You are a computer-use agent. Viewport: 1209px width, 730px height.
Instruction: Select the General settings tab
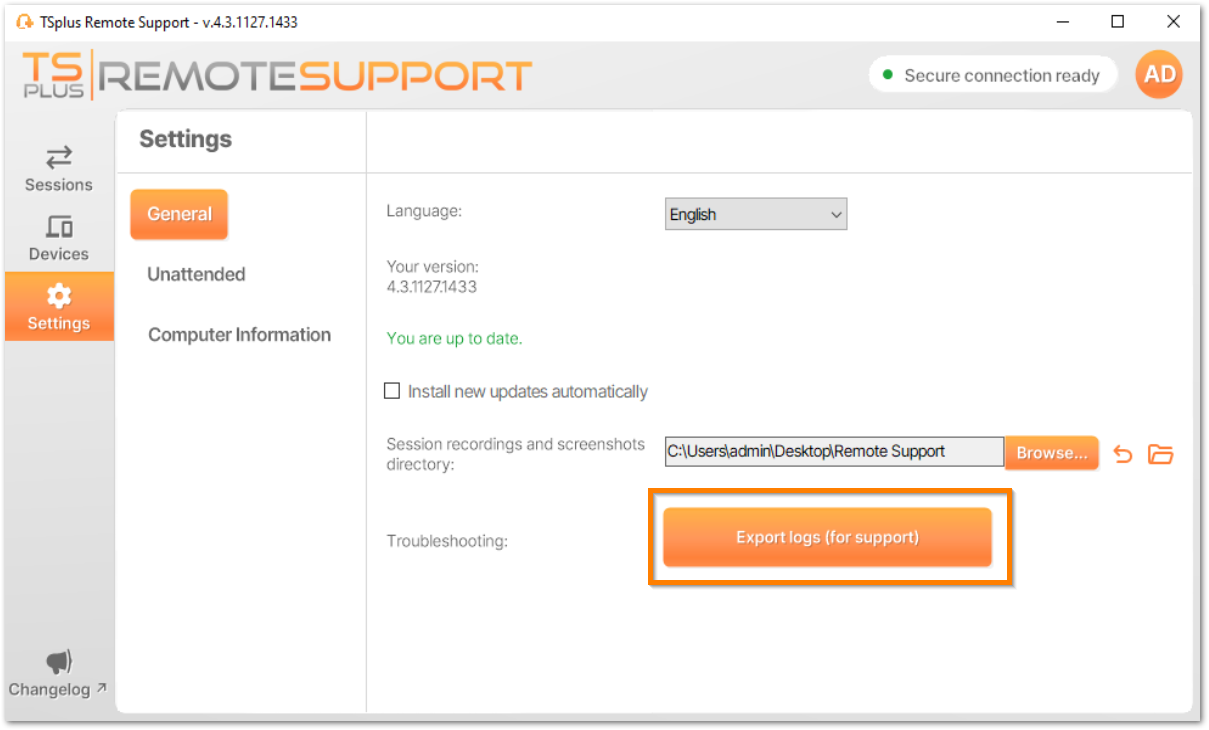coord(179,214)
